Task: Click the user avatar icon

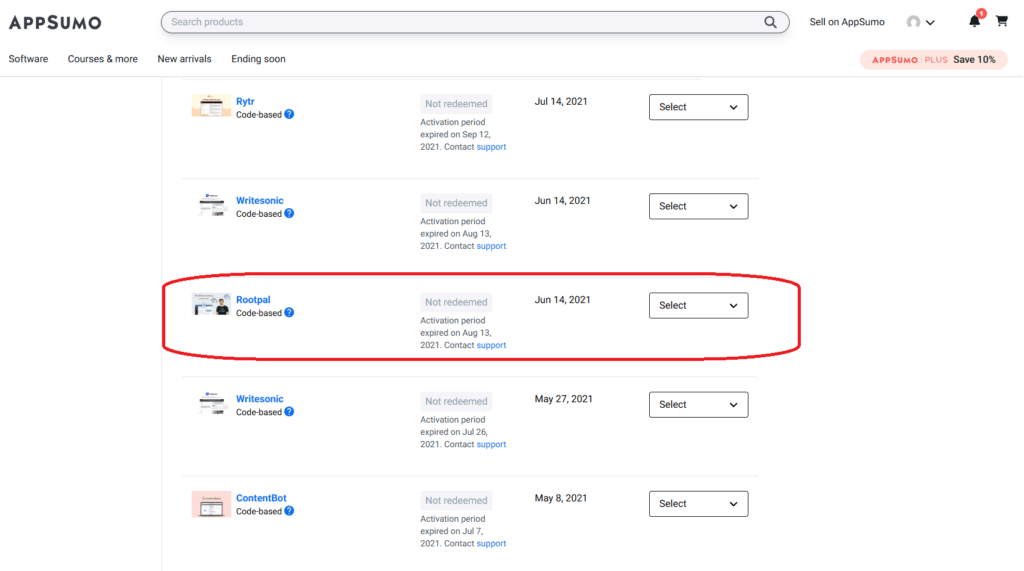Action: pos(914,22)
